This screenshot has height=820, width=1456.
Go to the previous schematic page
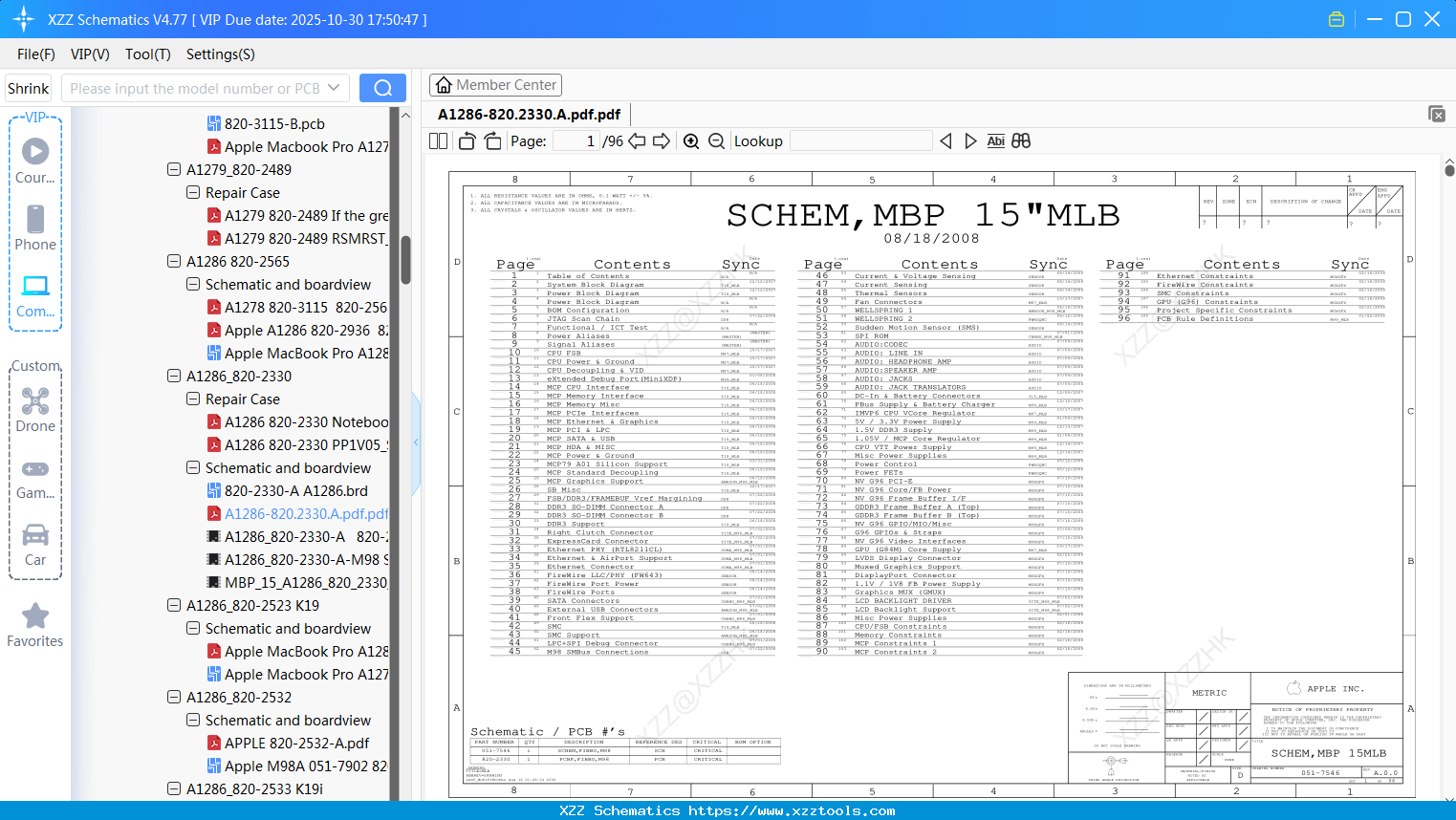coord(637,141)
